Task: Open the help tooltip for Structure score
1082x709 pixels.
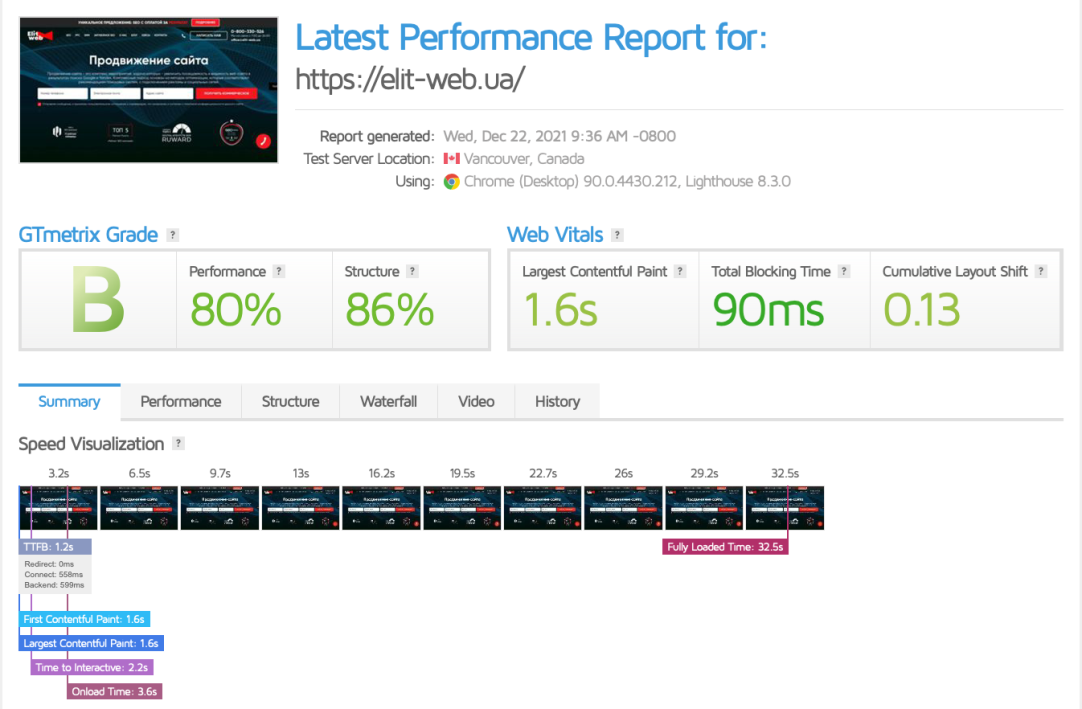Action: 412,271
